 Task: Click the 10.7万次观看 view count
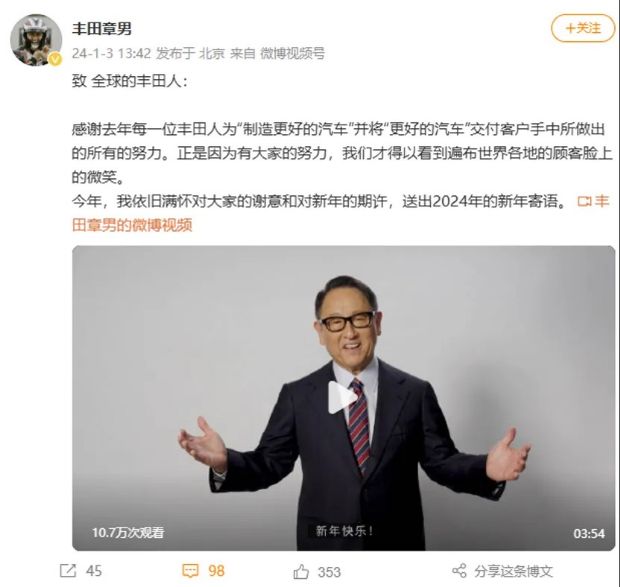pos(128,532)
